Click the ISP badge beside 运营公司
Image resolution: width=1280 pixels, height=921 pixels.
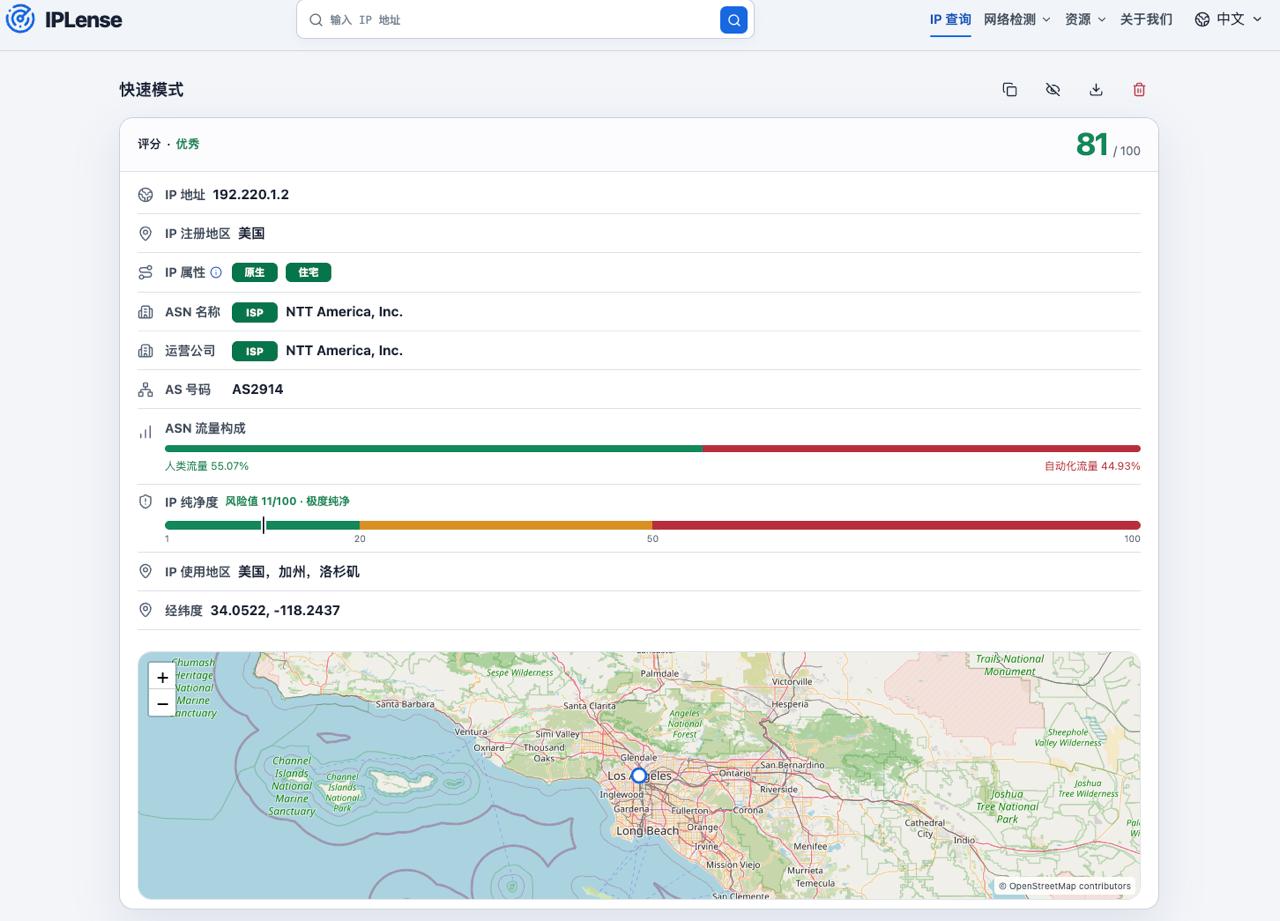(255, 351)
